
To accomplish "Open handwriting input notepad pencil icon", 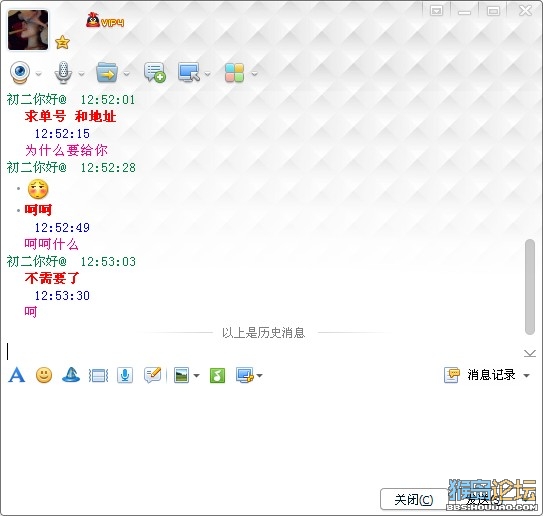I will [x=153, y=375].
